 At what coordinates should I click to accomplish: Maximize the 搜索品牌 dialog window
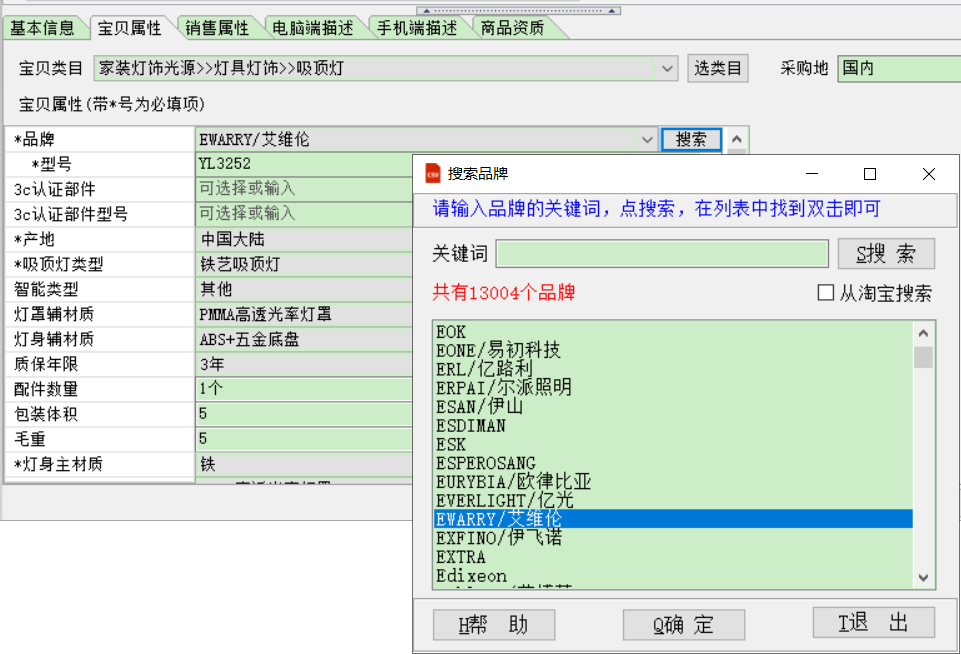coord(869,174)
